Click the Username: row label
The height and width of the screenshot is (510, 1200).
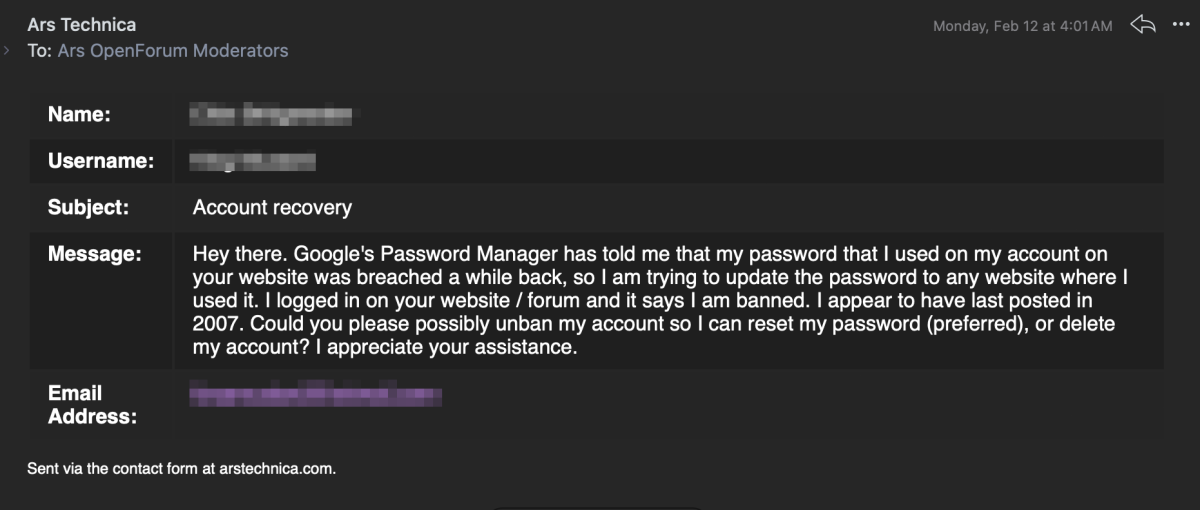pos(101,161)
